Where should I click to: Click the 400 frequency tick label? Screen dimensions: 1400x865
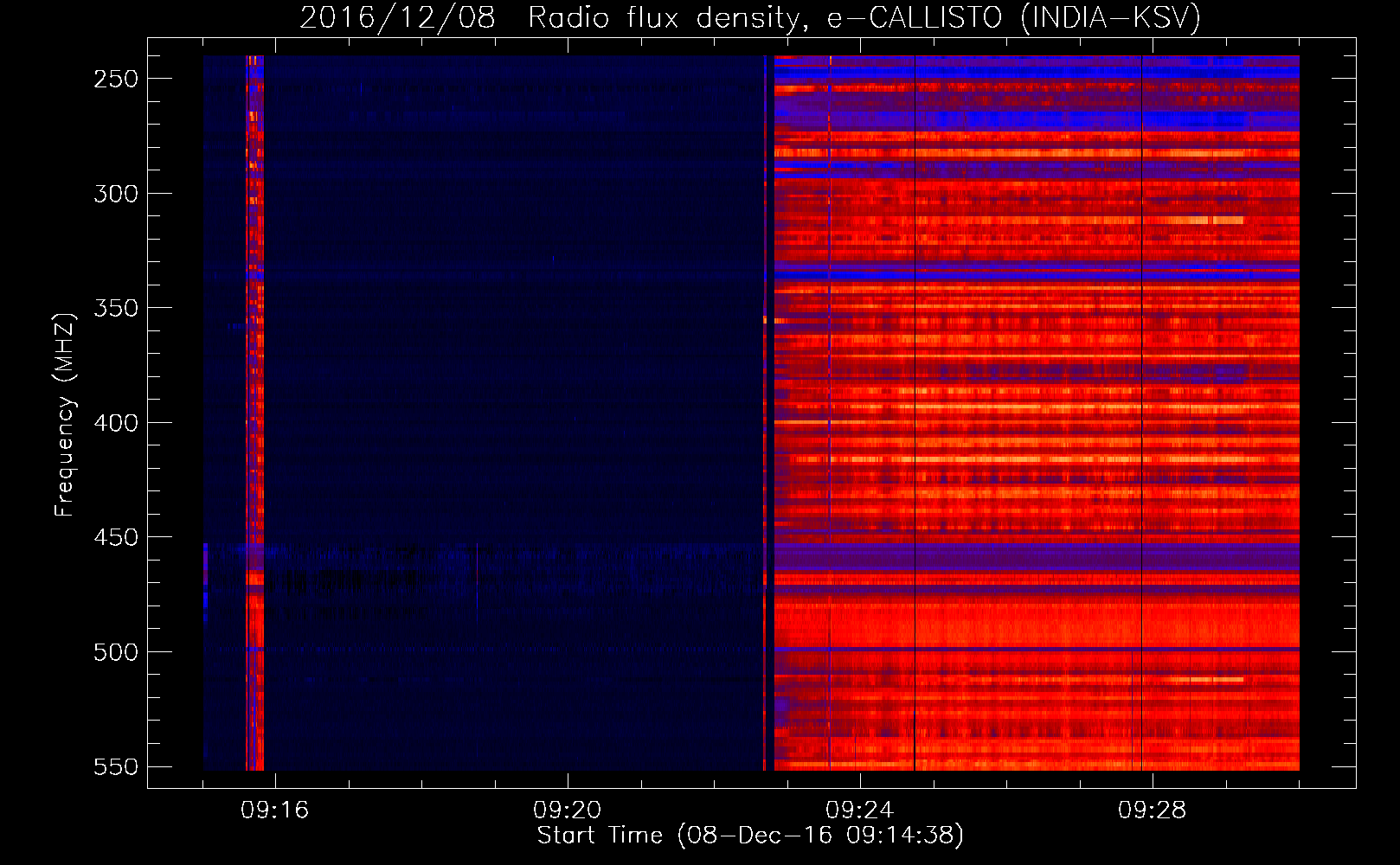click(x=116, y=423)
